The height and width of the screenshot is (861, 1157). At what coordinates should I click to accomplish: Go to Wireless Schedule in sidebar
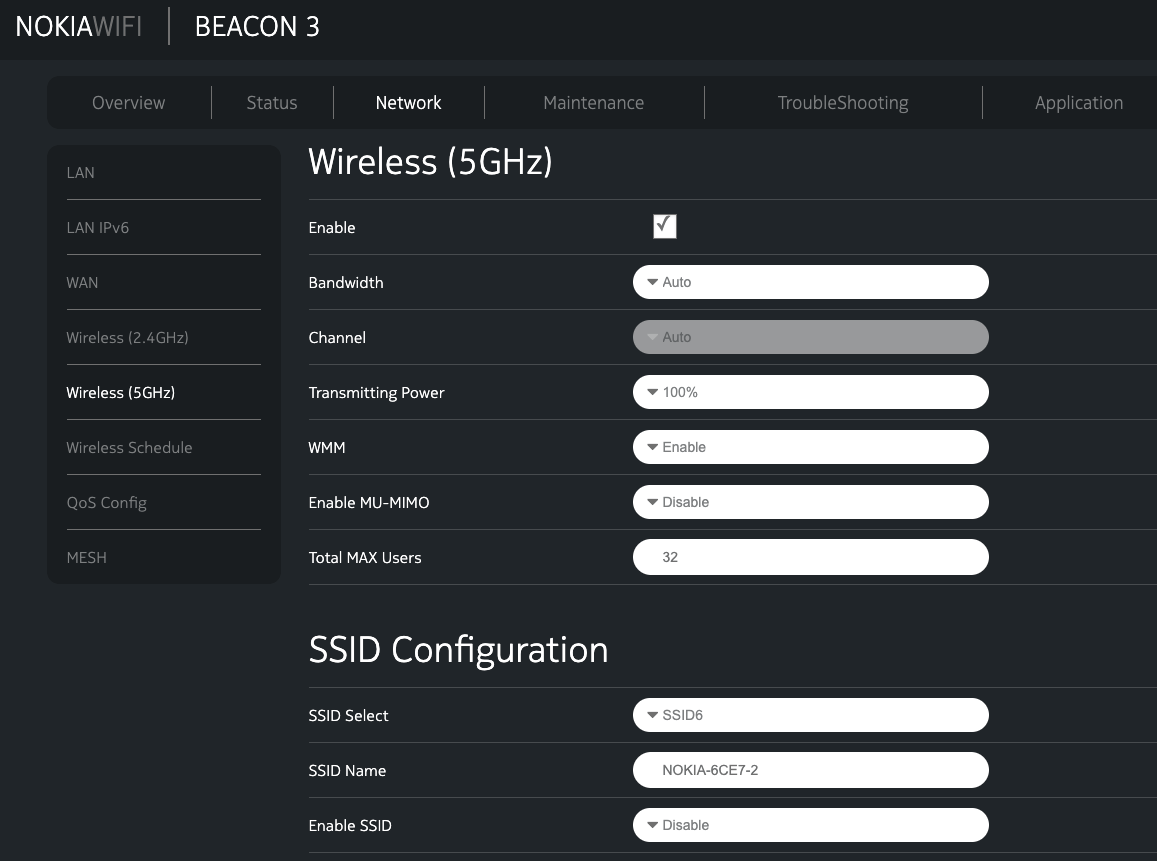tap(129, 448)
